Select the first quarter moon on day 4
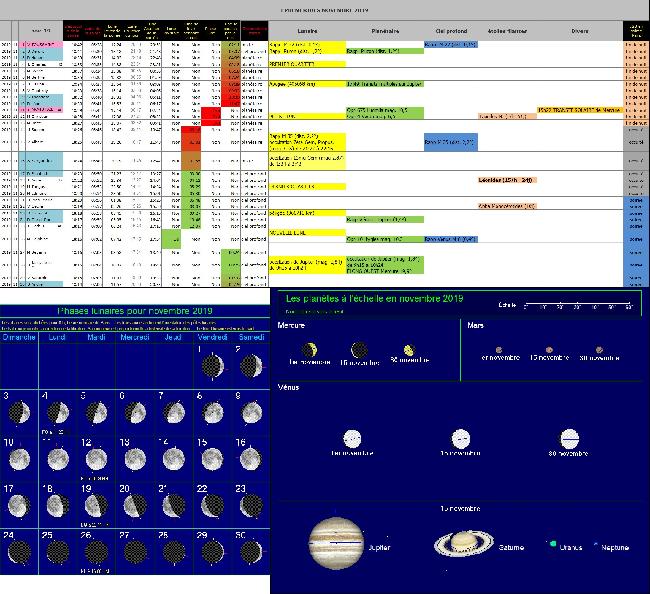 (58, 412)
